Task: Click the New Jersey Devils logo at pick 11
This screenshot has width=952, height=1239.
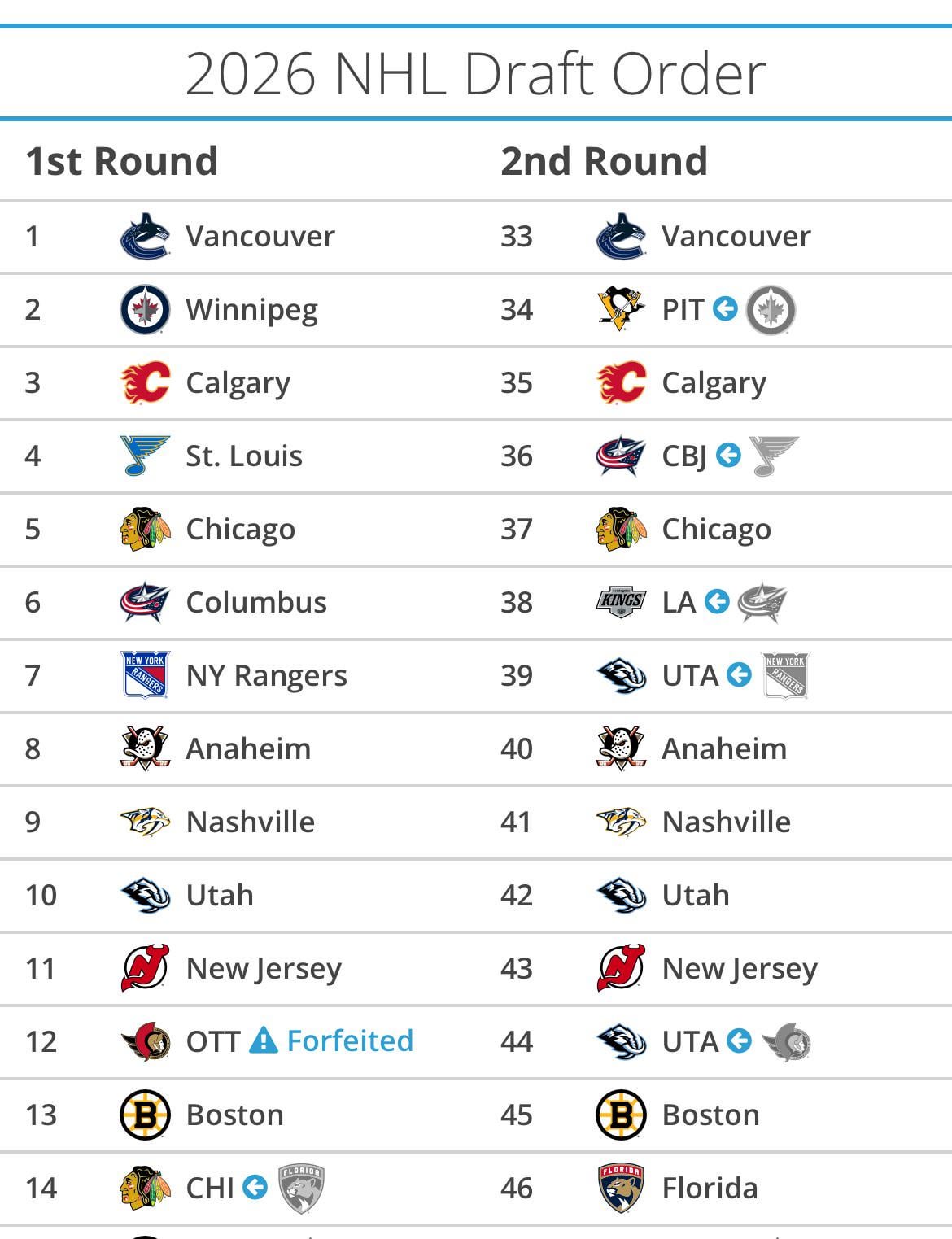Action: point(145,968)
